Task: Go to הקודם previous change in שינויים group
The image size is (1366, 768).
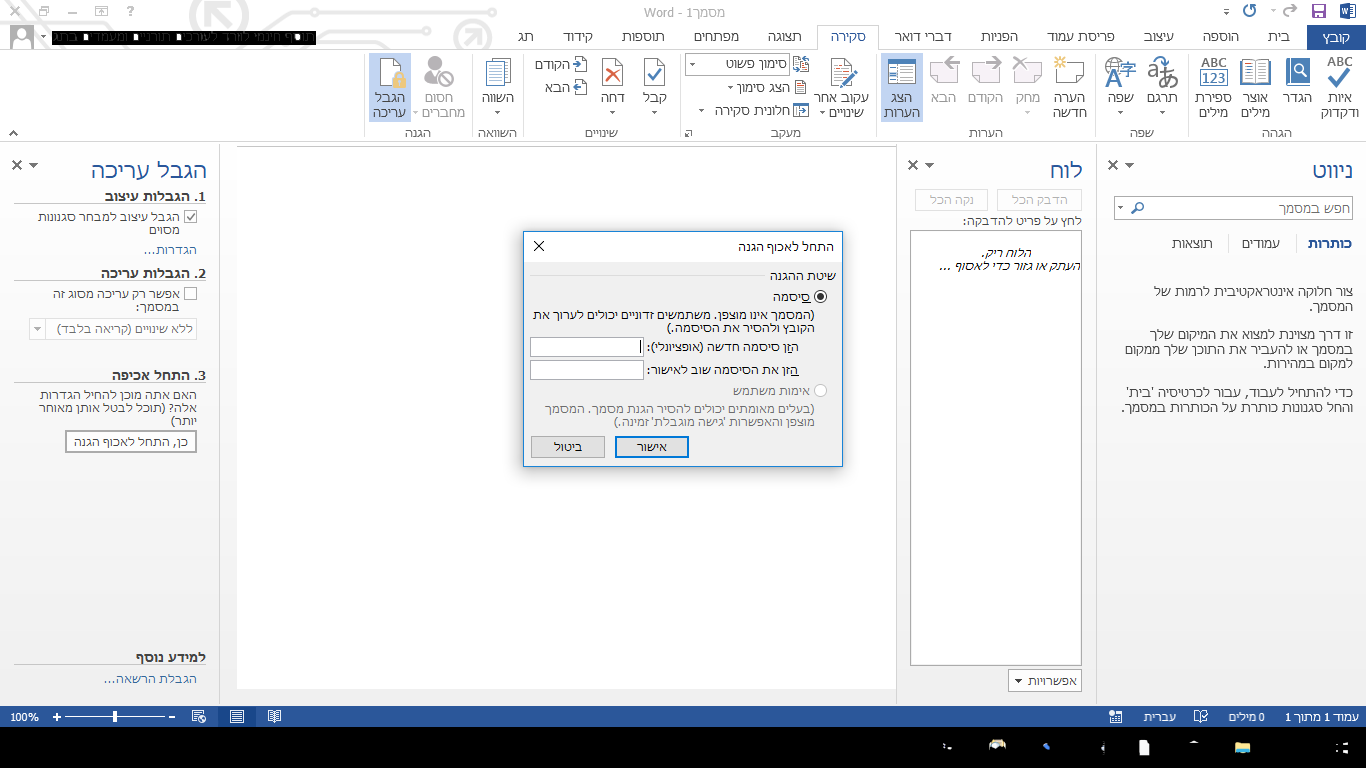Action: (x=561, y=64)
